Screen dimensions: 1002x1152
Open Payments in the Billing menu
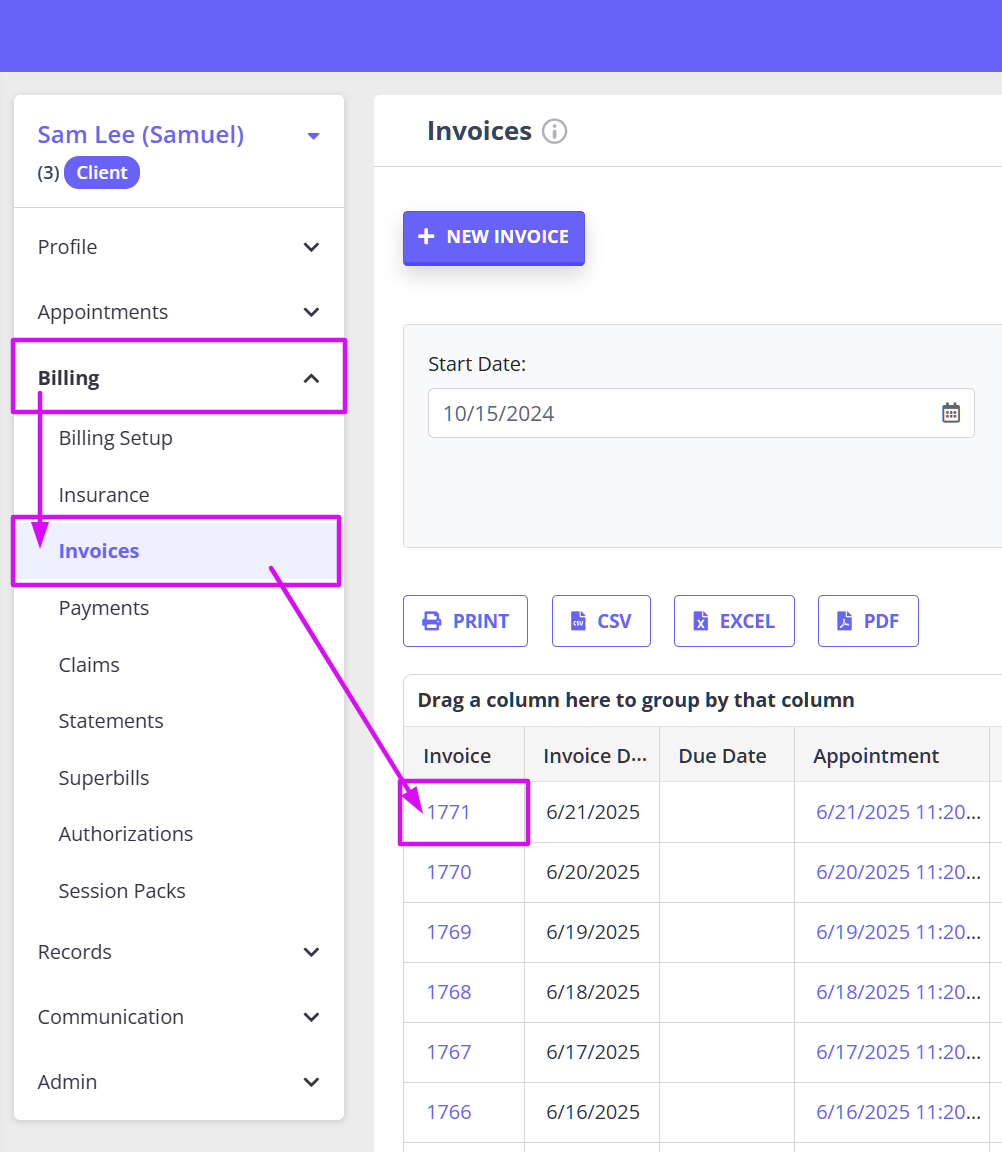104,608
